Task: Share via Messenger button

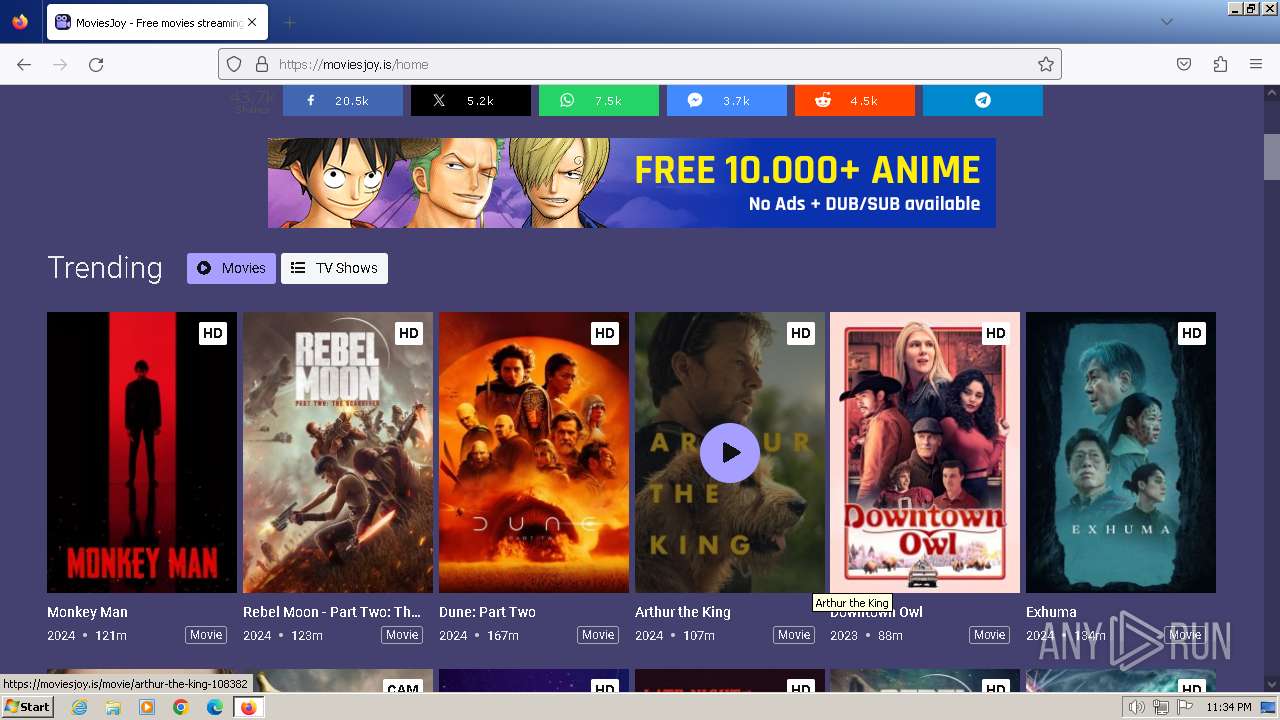Action: 726,100
